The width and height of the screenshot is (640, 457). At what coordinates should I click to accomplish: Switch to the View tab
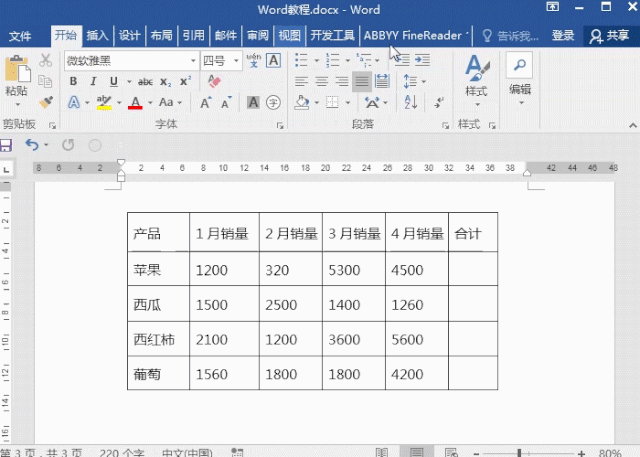tap(289, 35)
